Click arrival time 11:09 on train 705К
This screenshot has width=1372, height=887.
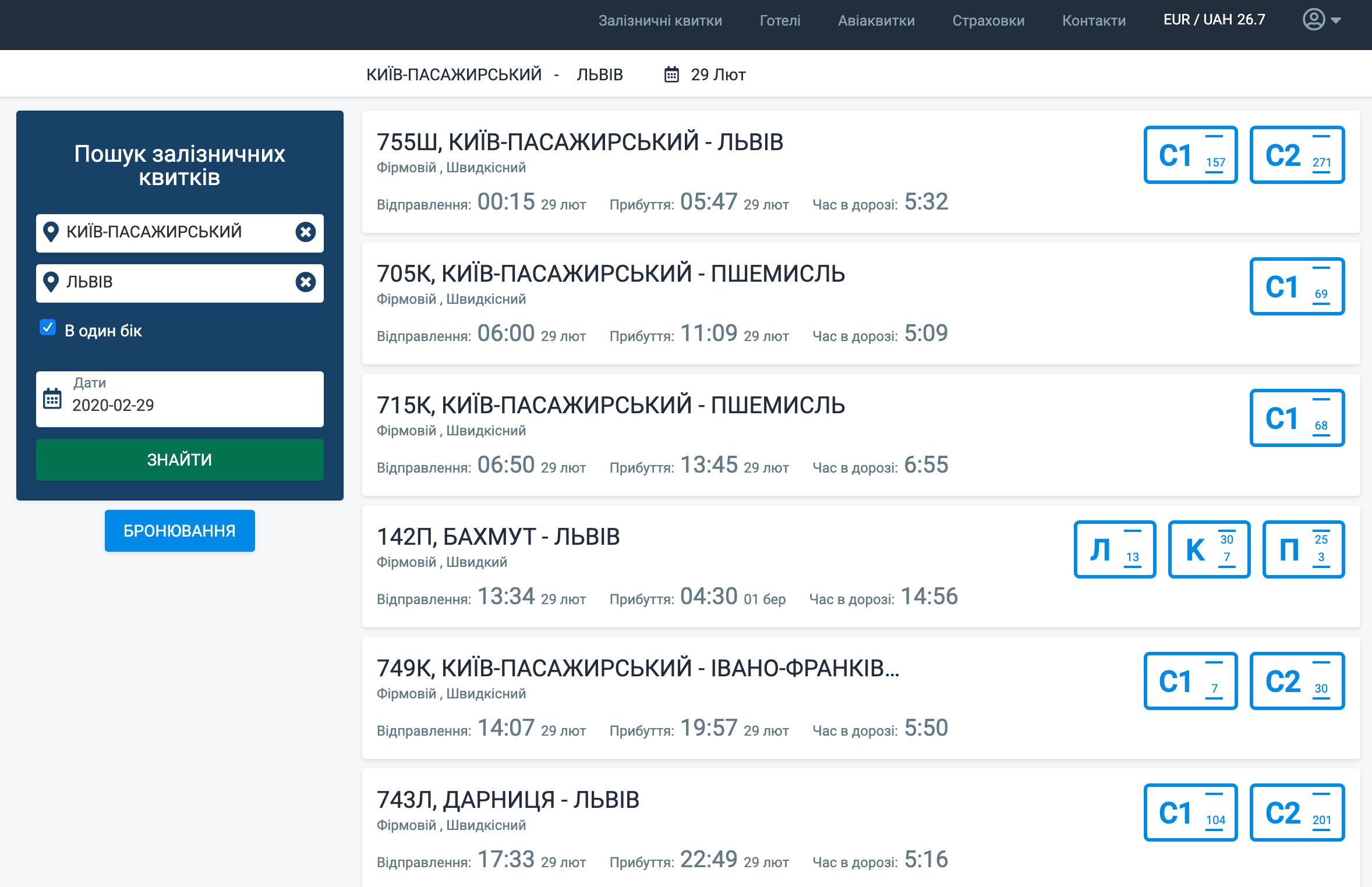[x=709, y=333]
